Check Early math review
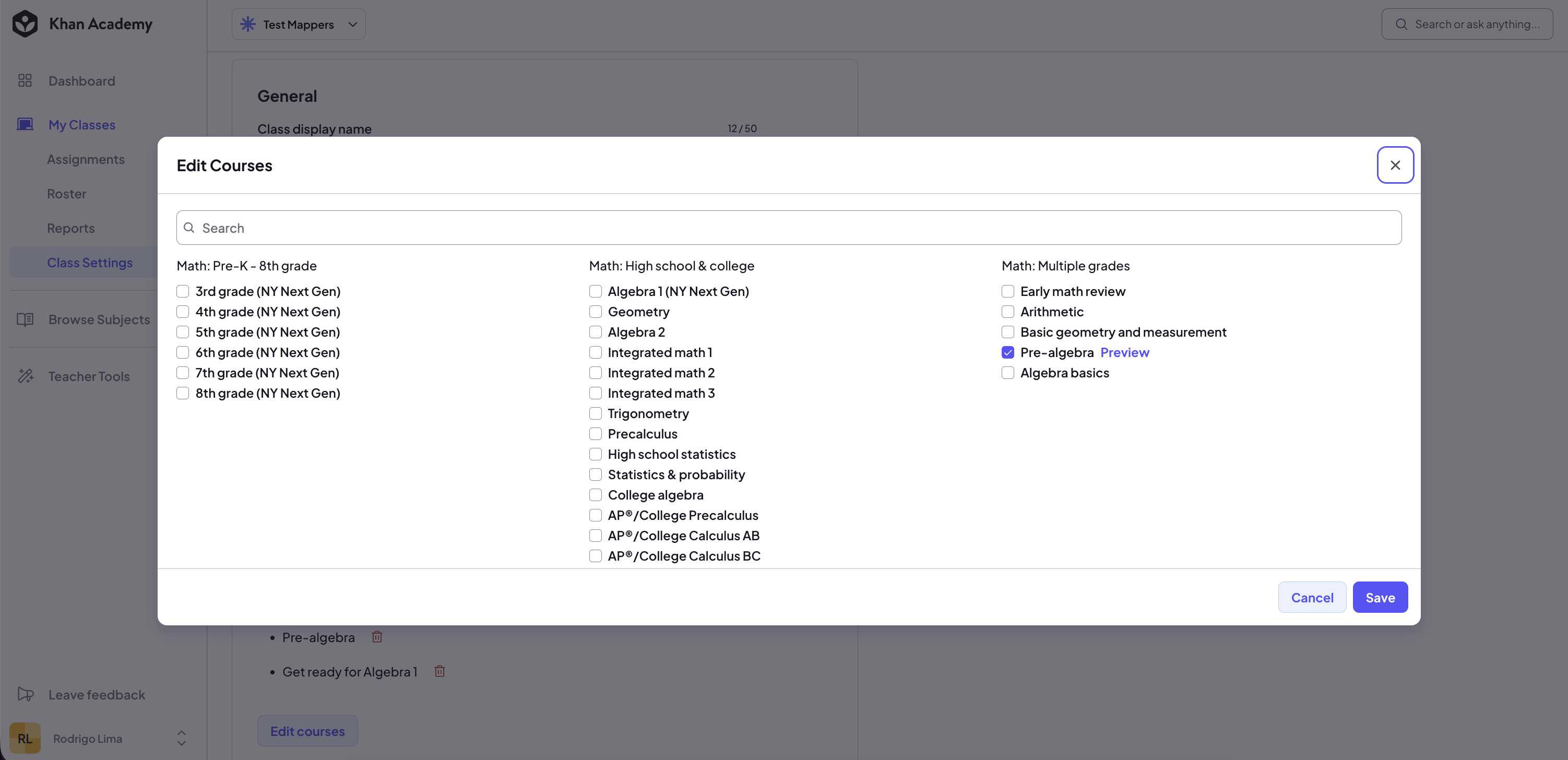 (x=1008, y=291)
